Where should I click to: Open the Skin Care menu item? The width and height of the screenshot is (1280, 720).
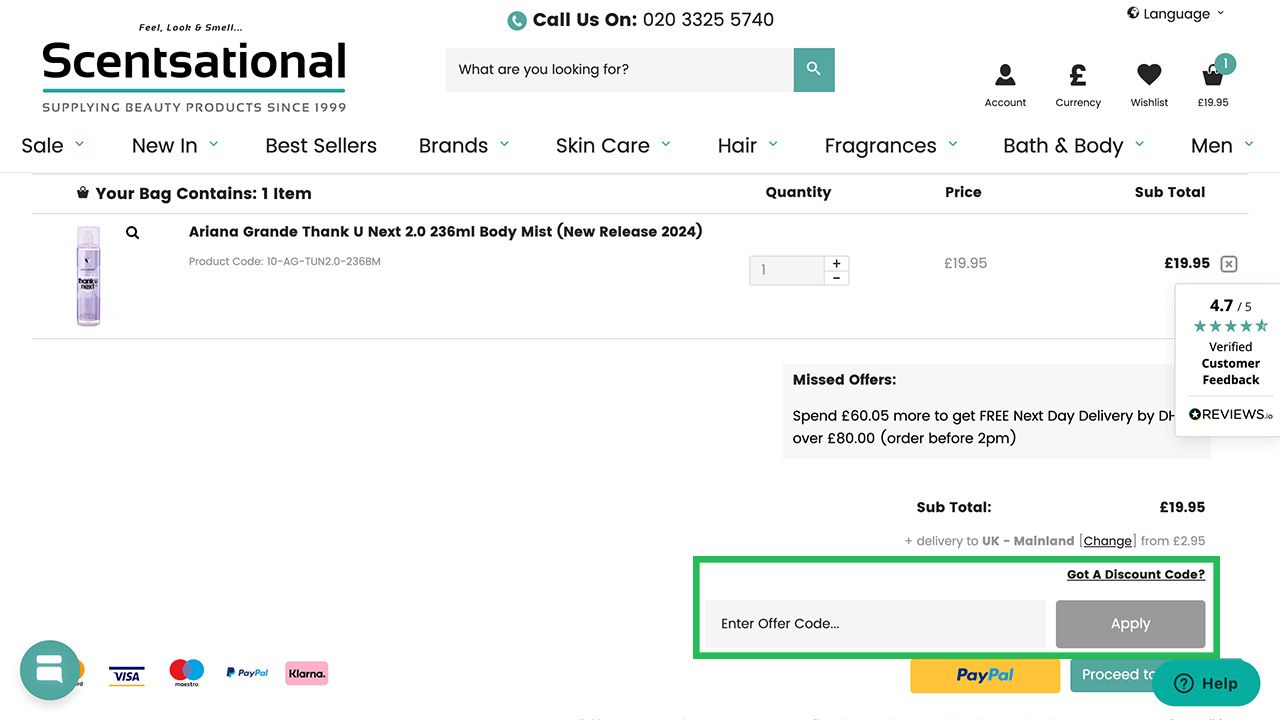click(603, 146)
